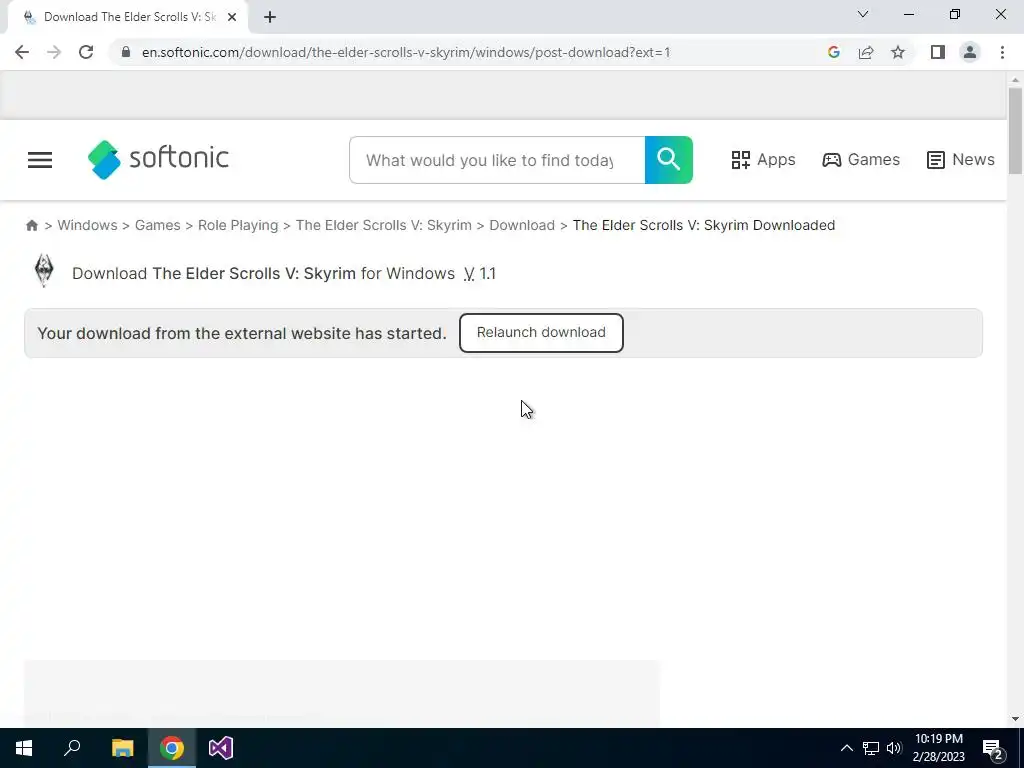This screenshot has height=768, width=1024.
Task: Click the page vertical scrollbar thumb
Action: point(1015,131)
